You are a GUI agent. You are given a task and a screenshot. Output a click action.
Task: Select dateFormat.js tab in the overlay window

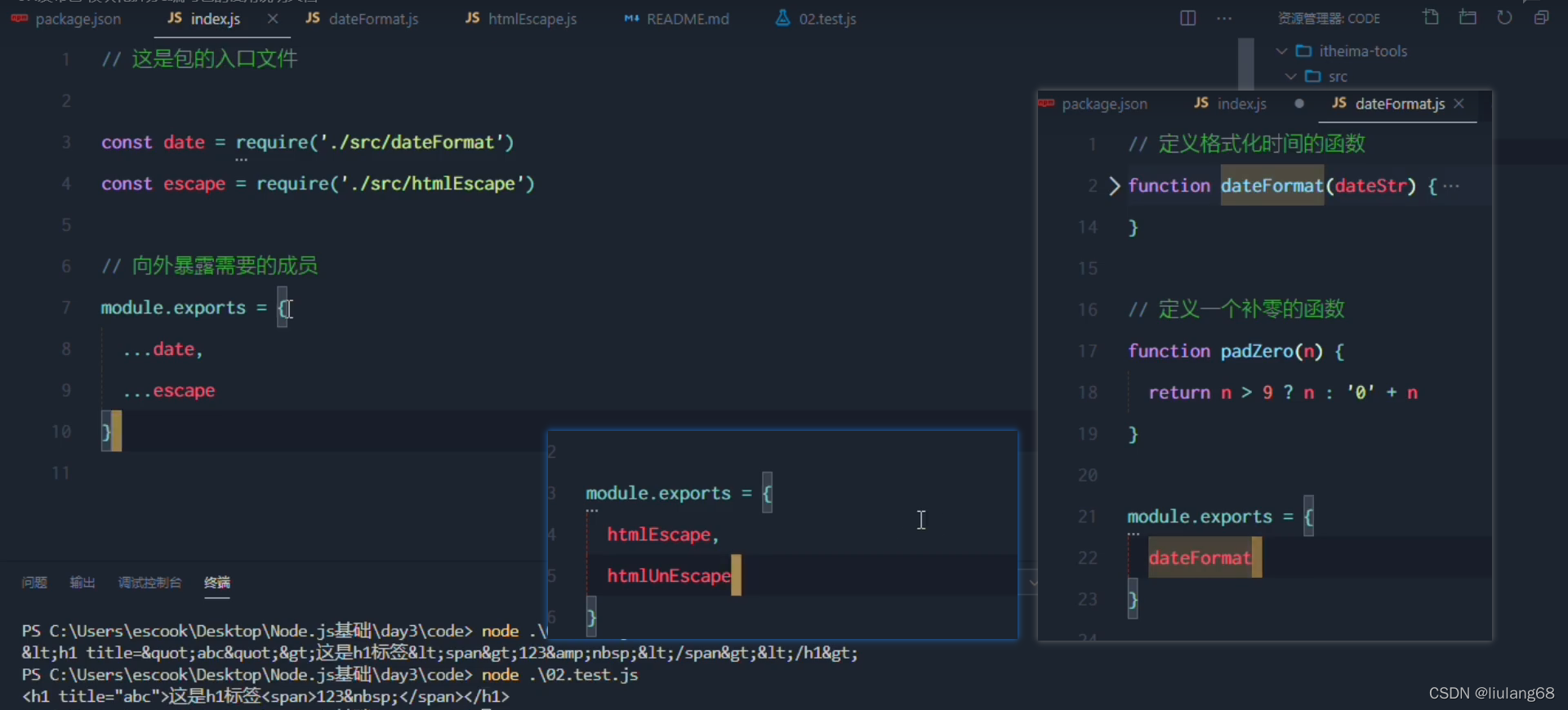pos(1388,104)
